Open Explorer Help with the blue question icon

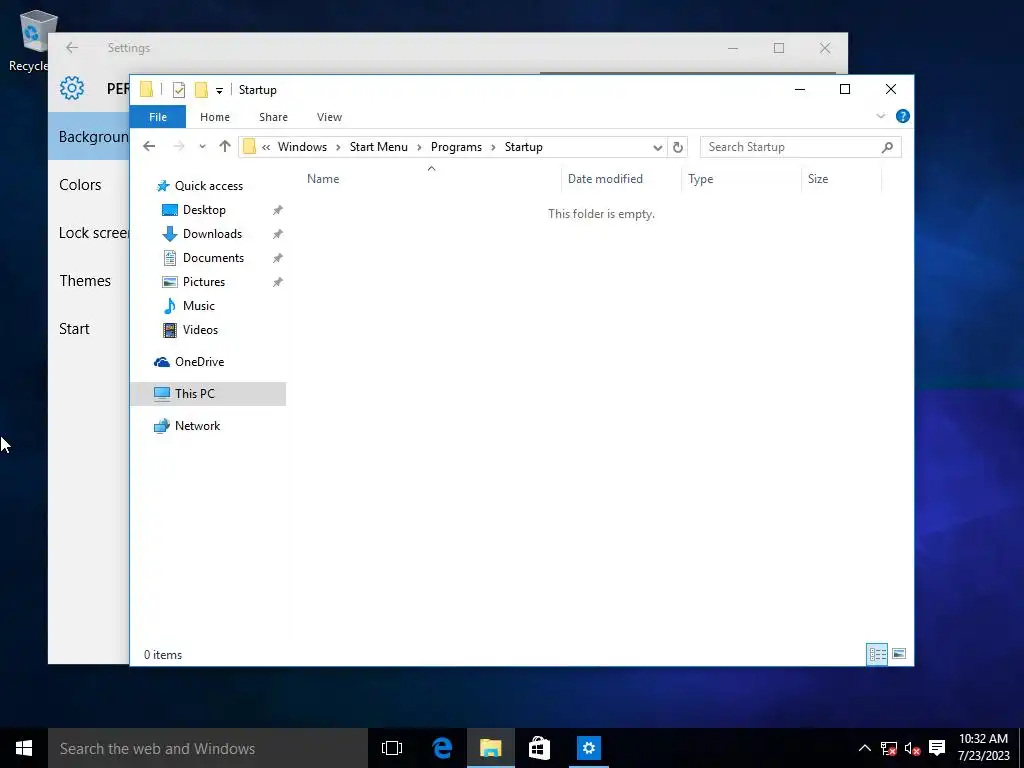(903, 116)
